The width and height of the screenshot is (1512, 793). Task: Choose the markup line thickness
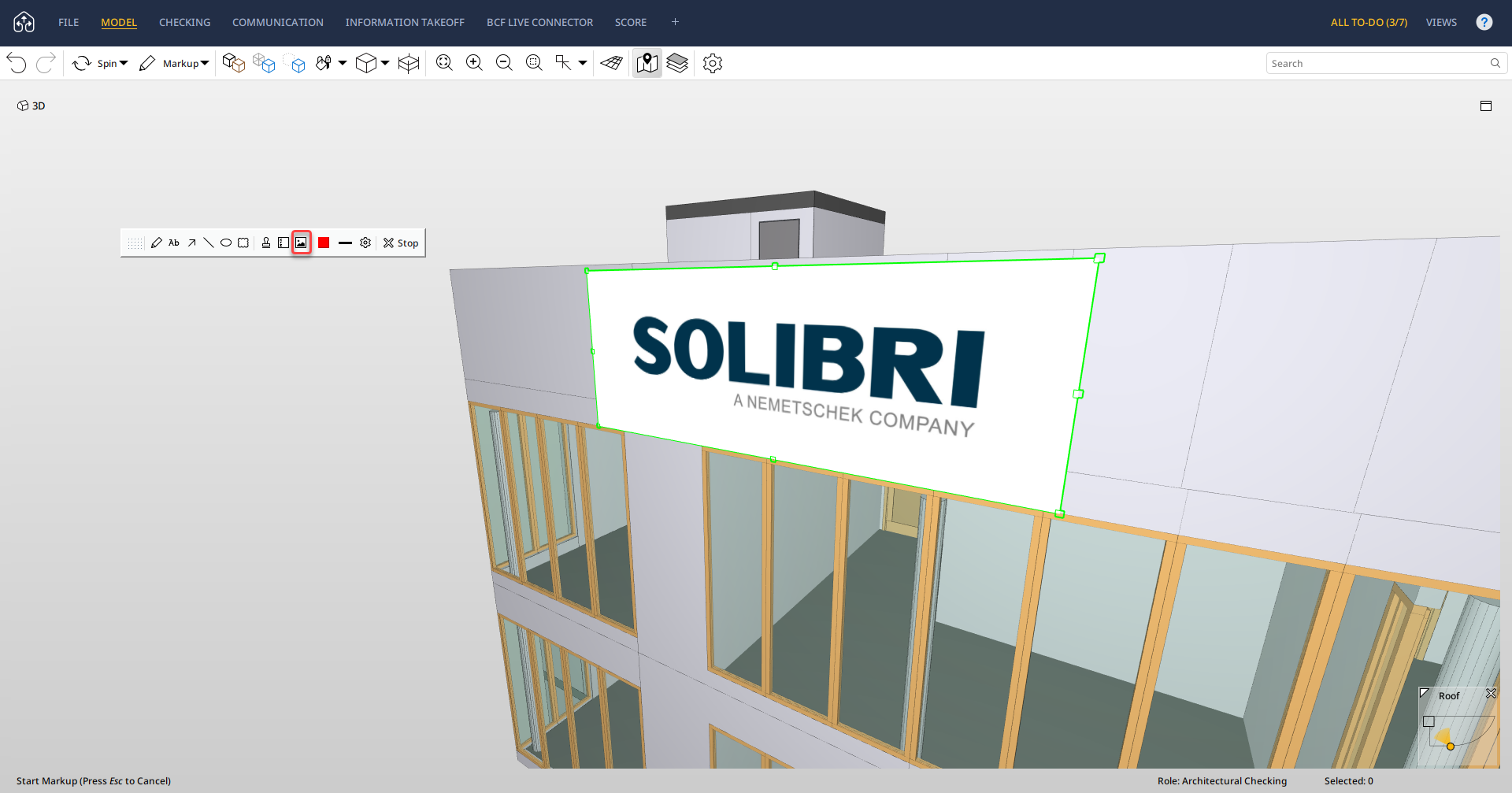(x=345, y=243)
